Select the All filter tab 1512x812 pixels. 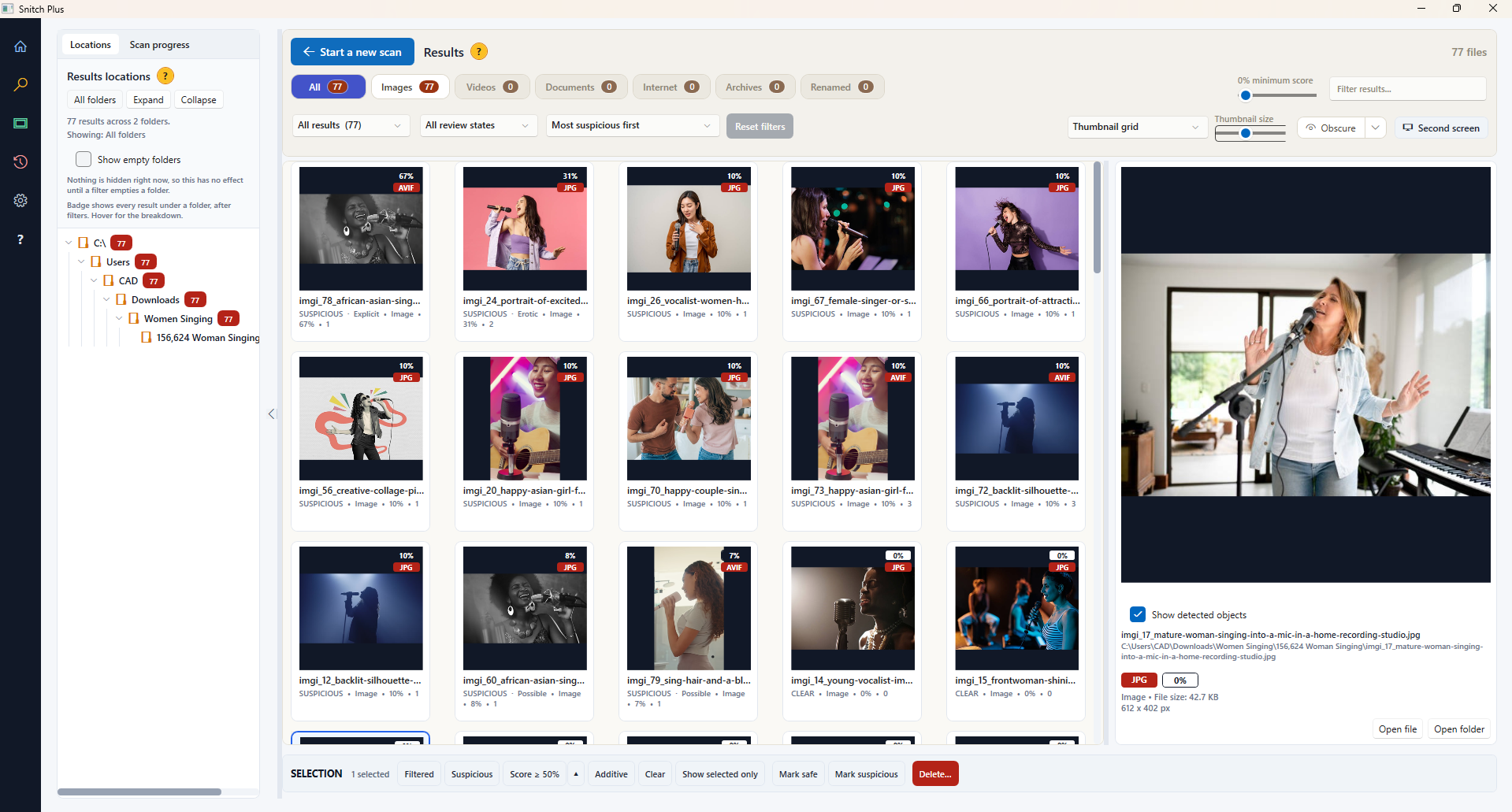click(329, 87)
